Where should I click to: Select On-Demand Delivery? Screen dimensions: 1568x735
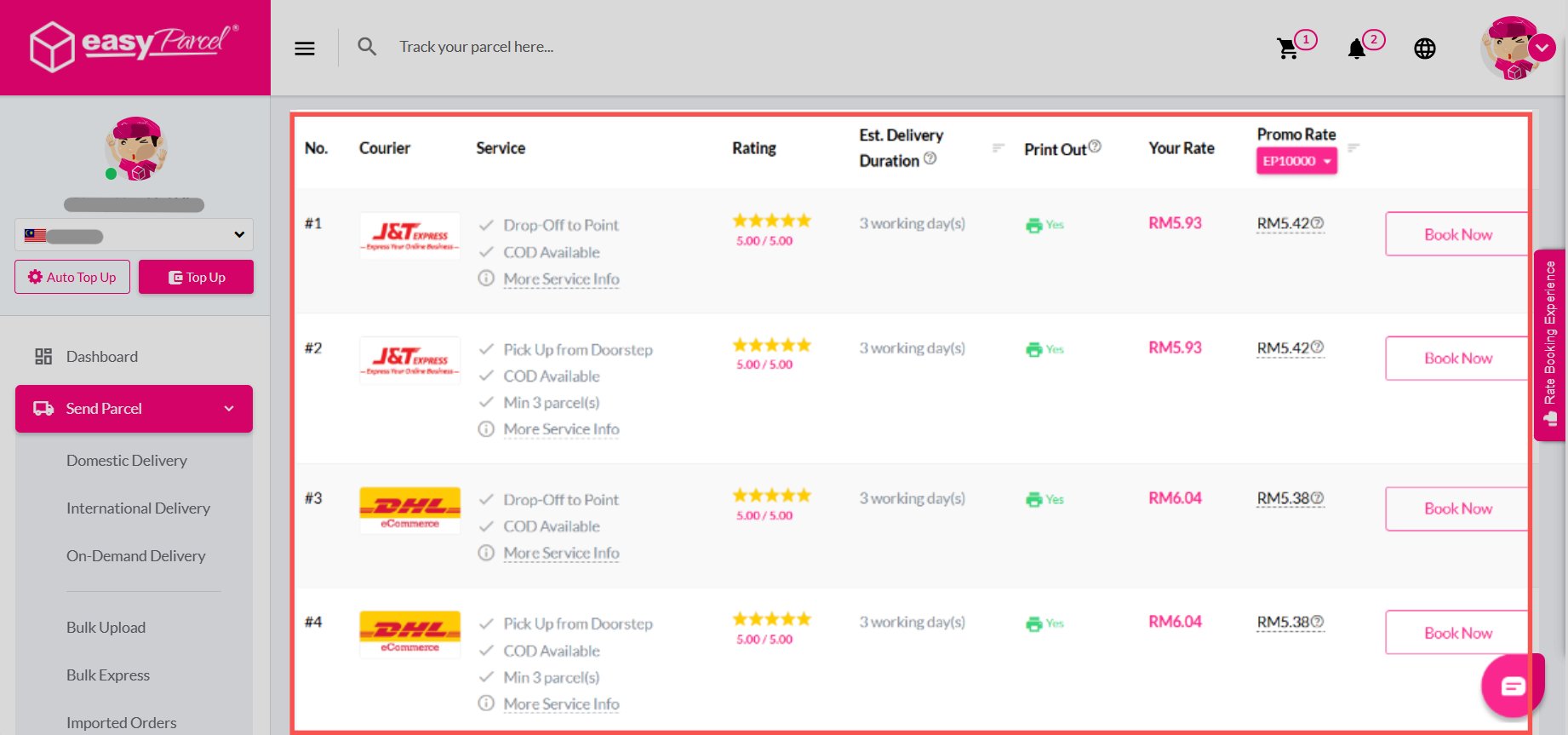click(x=136, y=556)
